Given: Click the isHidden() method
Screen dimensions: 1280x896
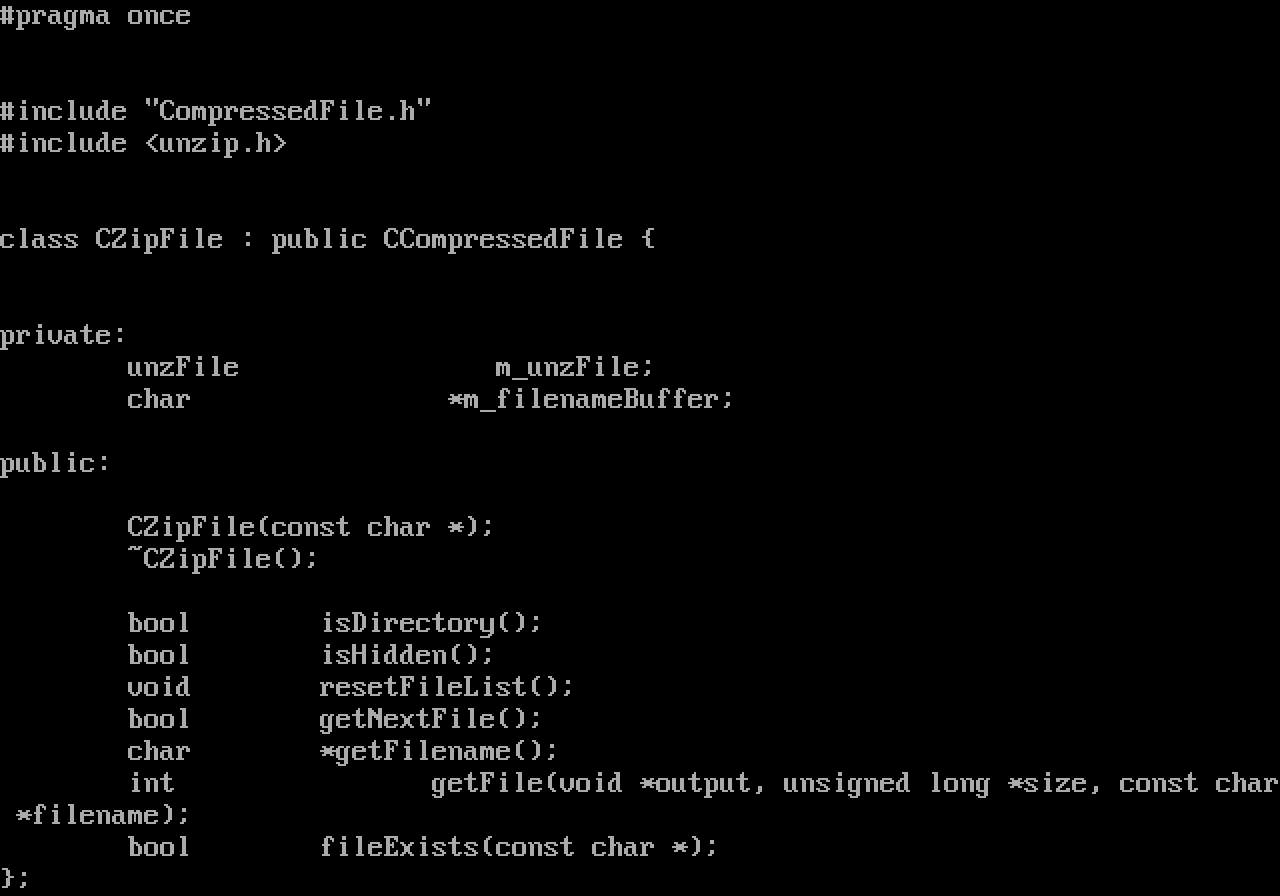Looking at the screenshot, I should (407, 656).
